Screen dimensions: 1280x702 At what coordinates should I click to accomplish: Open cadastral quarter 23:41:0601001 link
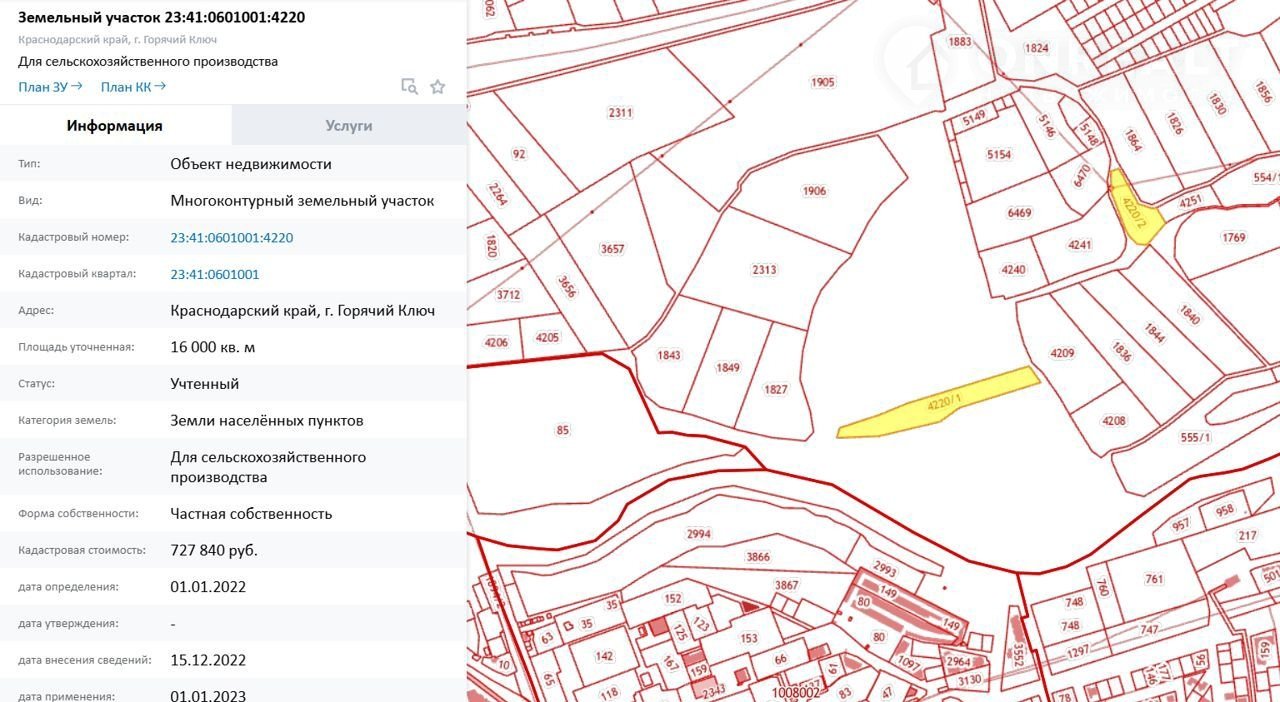(x=214, y=274)
